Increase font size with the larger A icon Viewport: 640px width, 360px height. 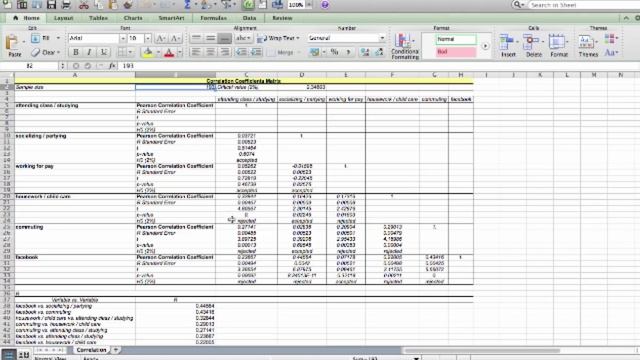click(161, 38)
